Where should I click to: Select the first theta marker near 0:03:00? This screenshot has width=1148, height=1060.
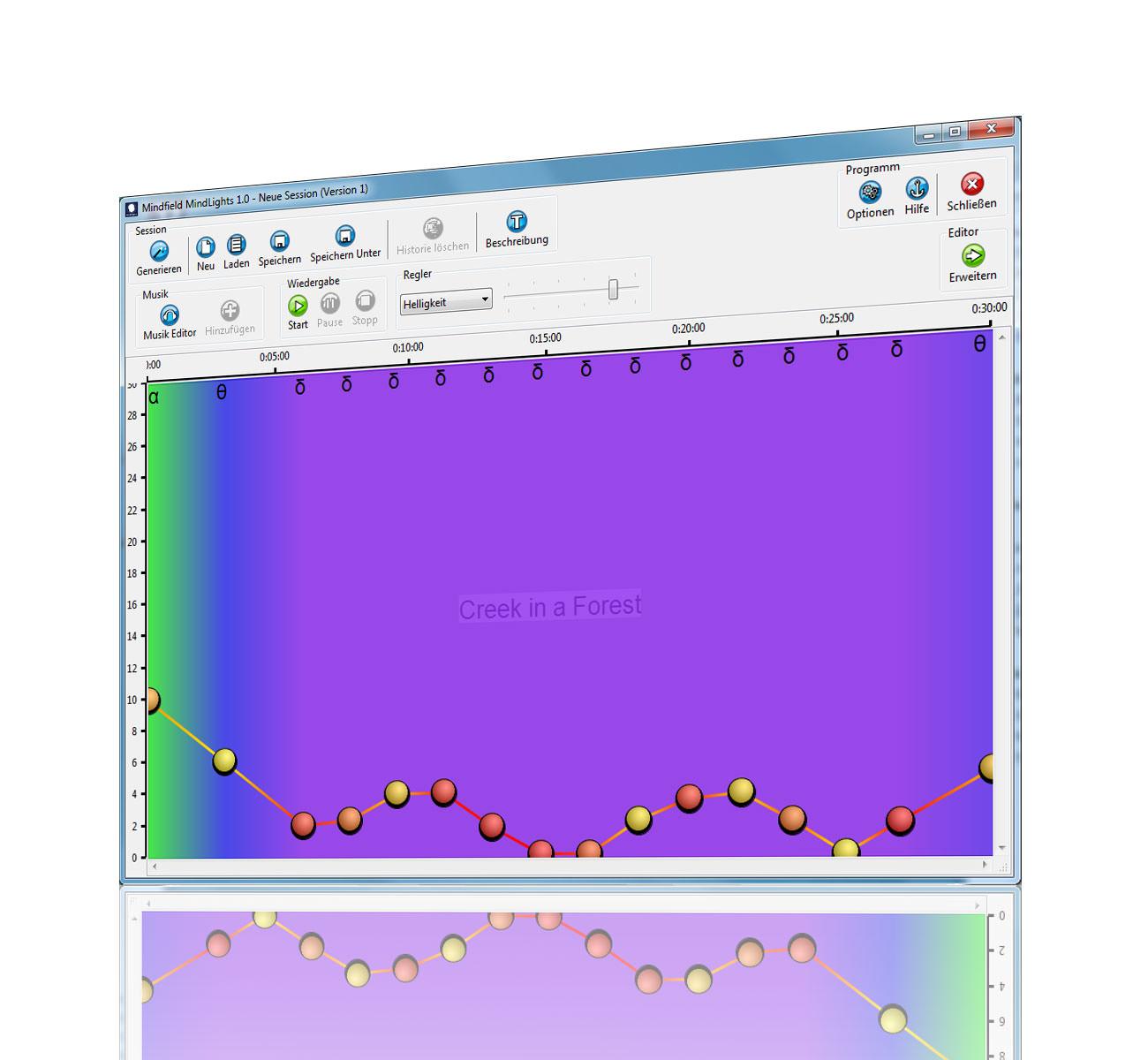coord(222,392)
